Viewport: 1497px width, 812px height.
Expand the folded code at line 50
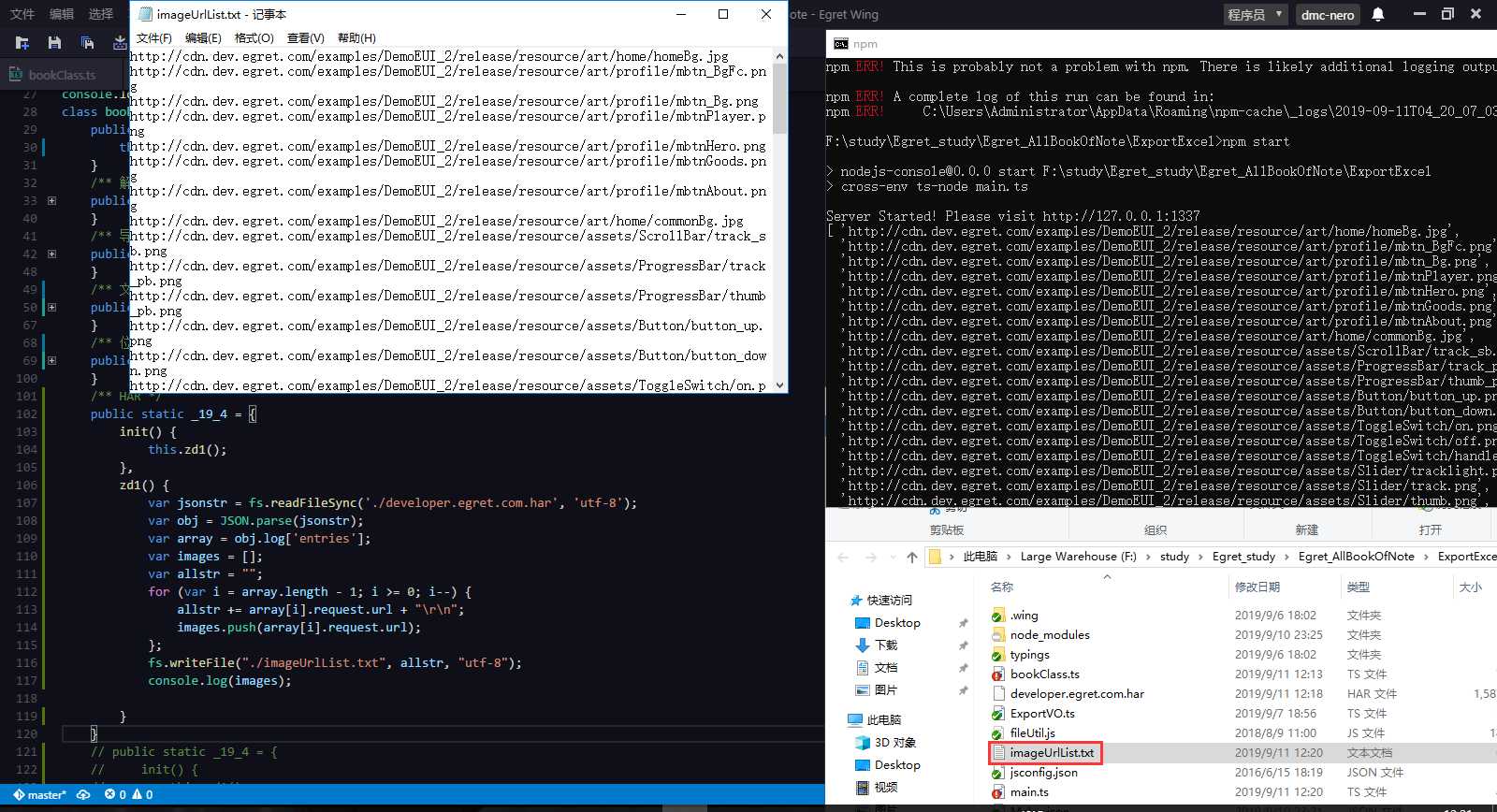point(51,307)
